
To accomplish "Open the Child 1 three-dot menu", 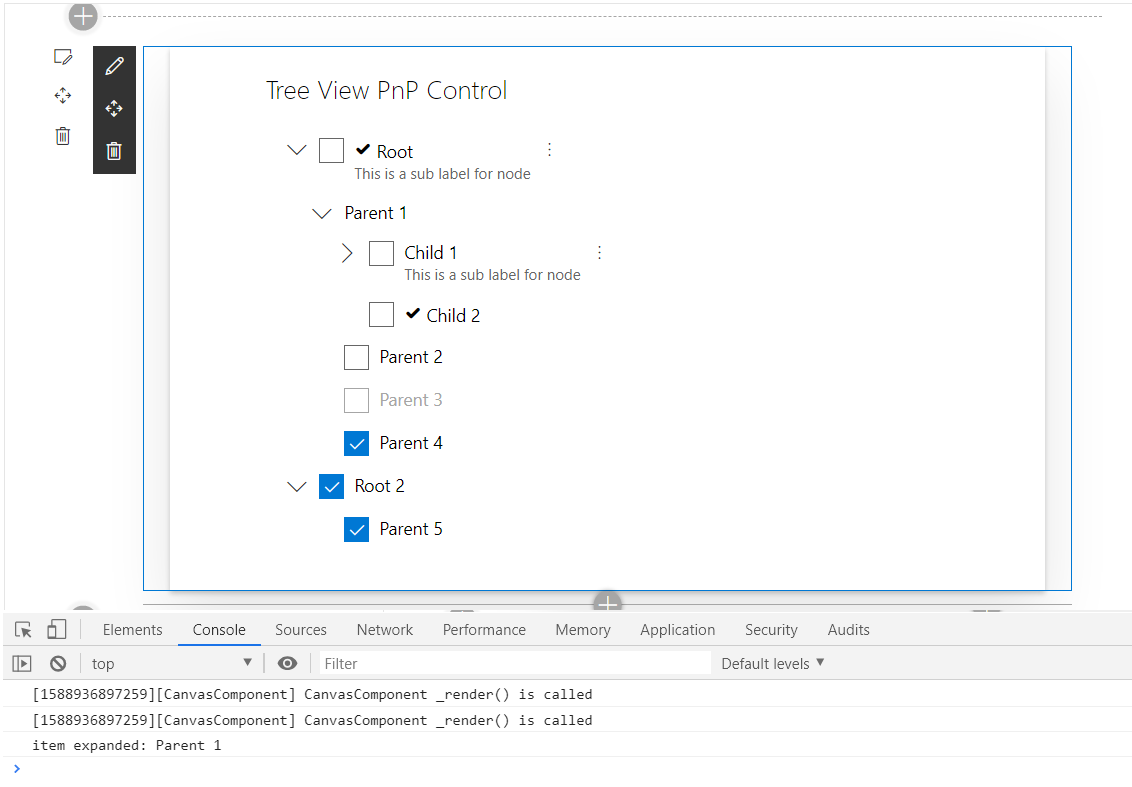I will point(599,252).
